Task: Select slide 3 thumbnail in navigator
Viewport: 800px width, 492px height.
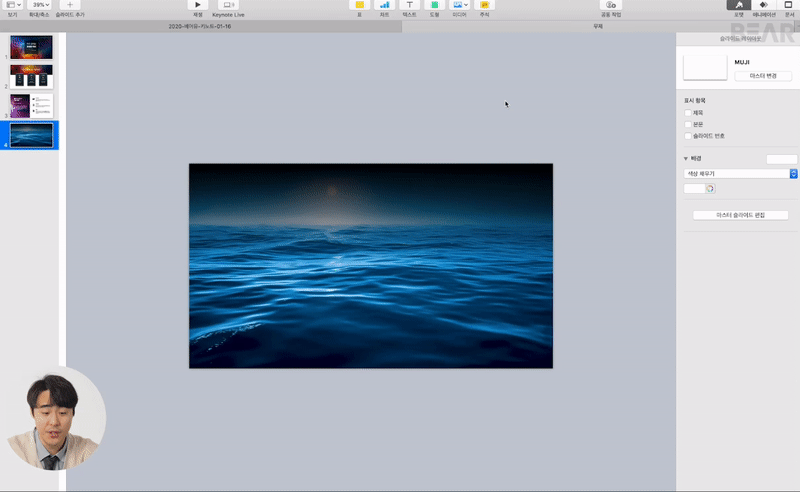Action: tap(31, 106)
